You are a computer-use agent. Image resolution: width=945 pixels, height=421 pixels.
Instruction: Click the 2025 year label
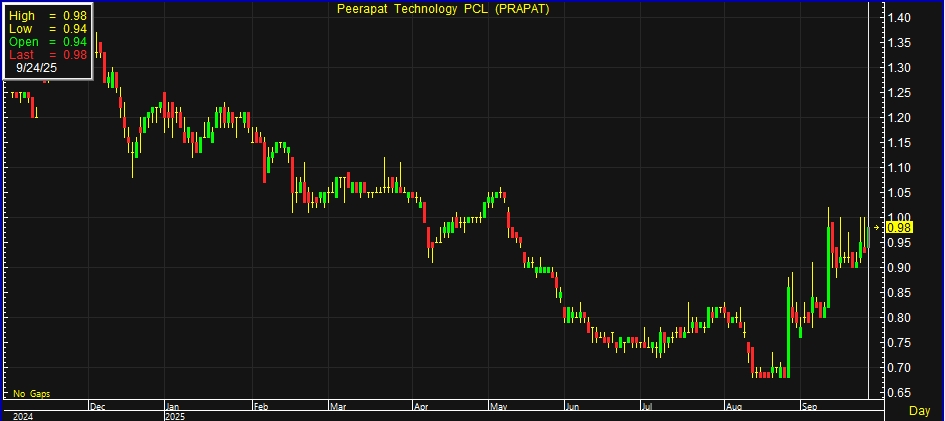[x=175, y=416]
